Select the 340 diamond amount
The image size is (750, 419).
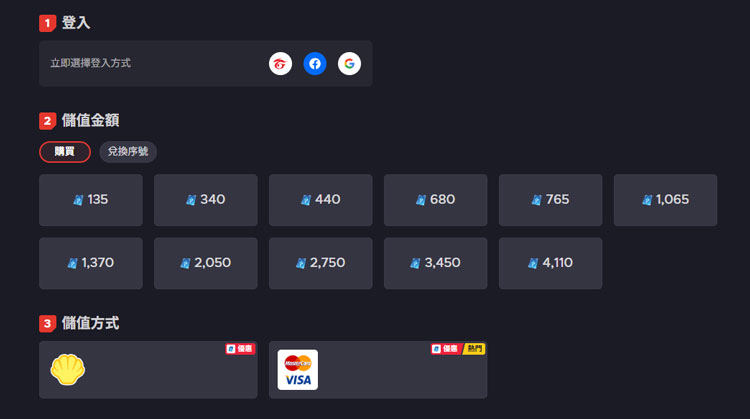[x=205, y=200]
